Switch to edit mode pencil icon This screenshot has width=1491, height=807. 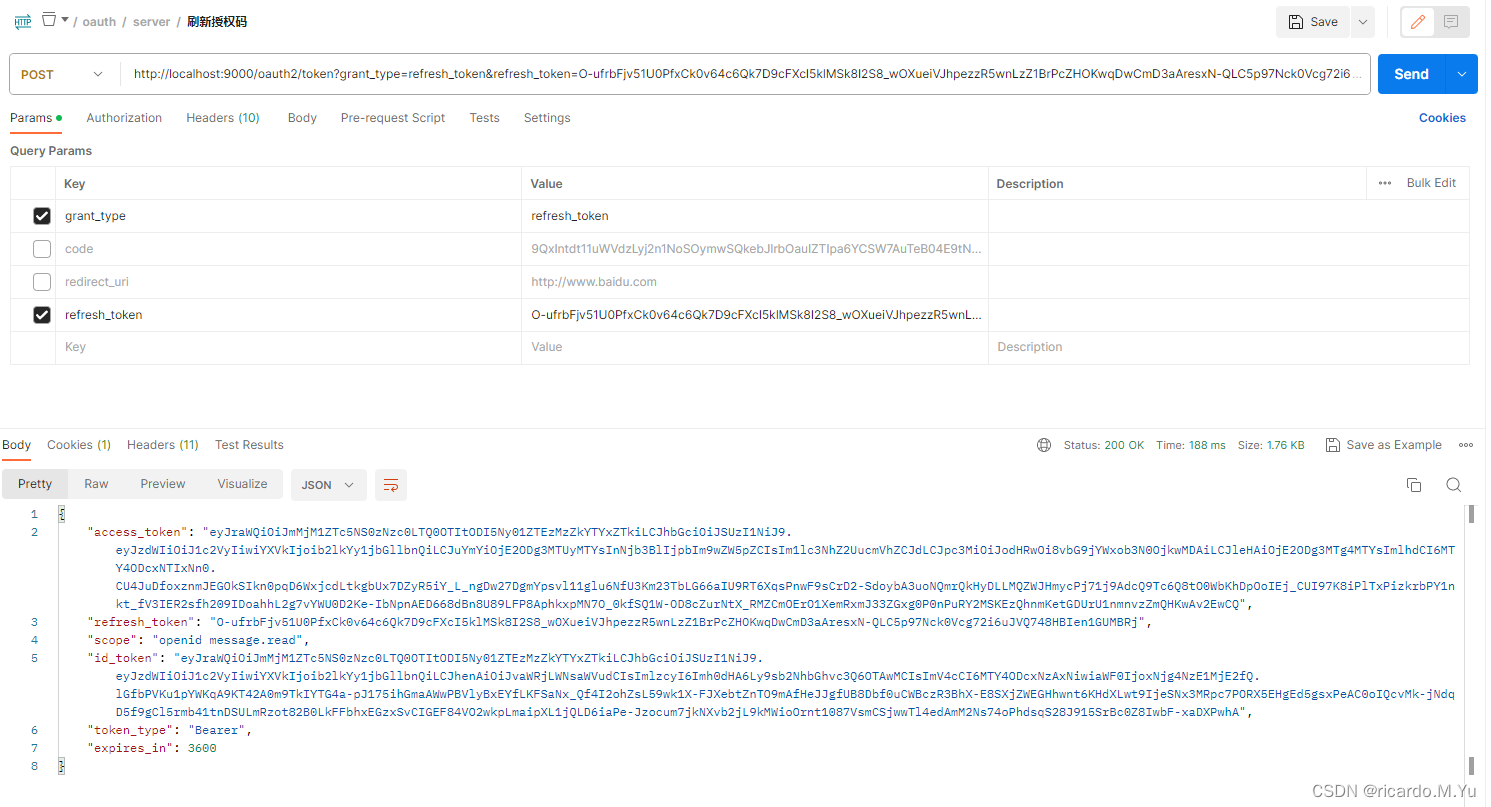pyautogui.click(x=1417, y=22)
